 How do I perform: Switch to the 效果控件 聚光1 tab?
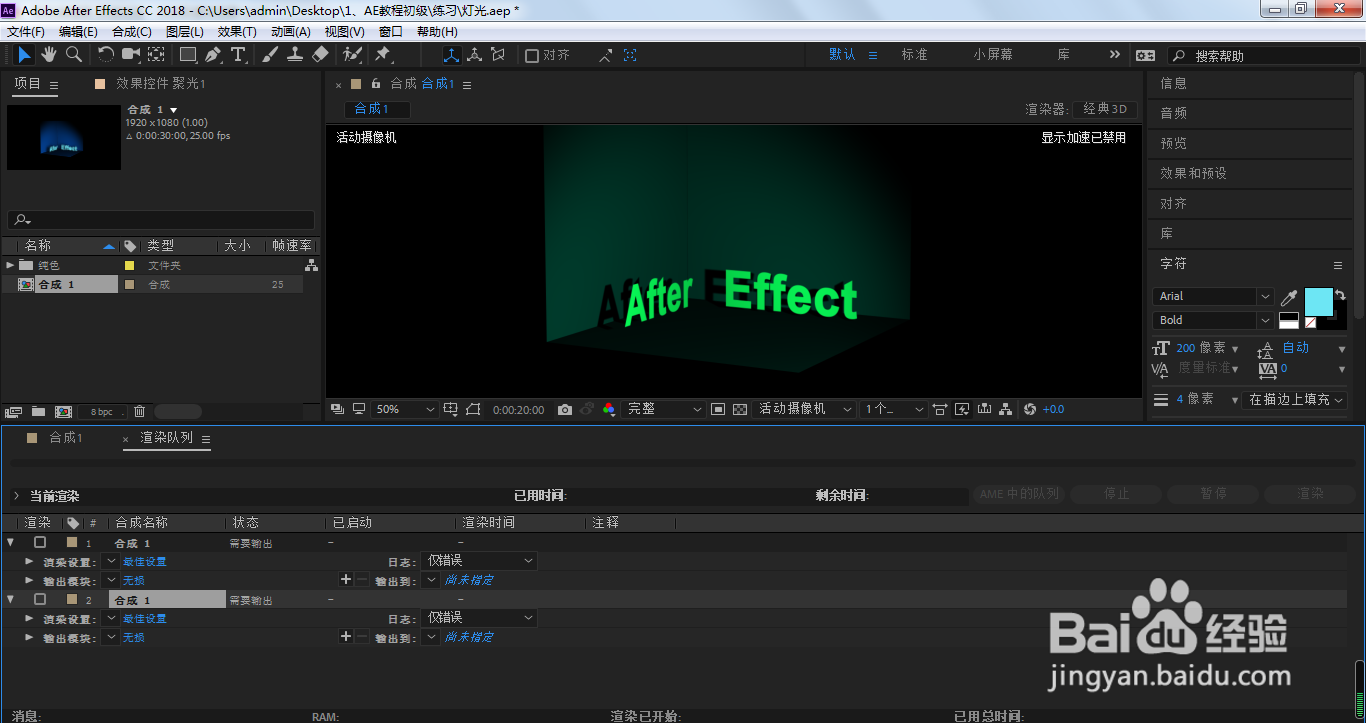point(160,84)
